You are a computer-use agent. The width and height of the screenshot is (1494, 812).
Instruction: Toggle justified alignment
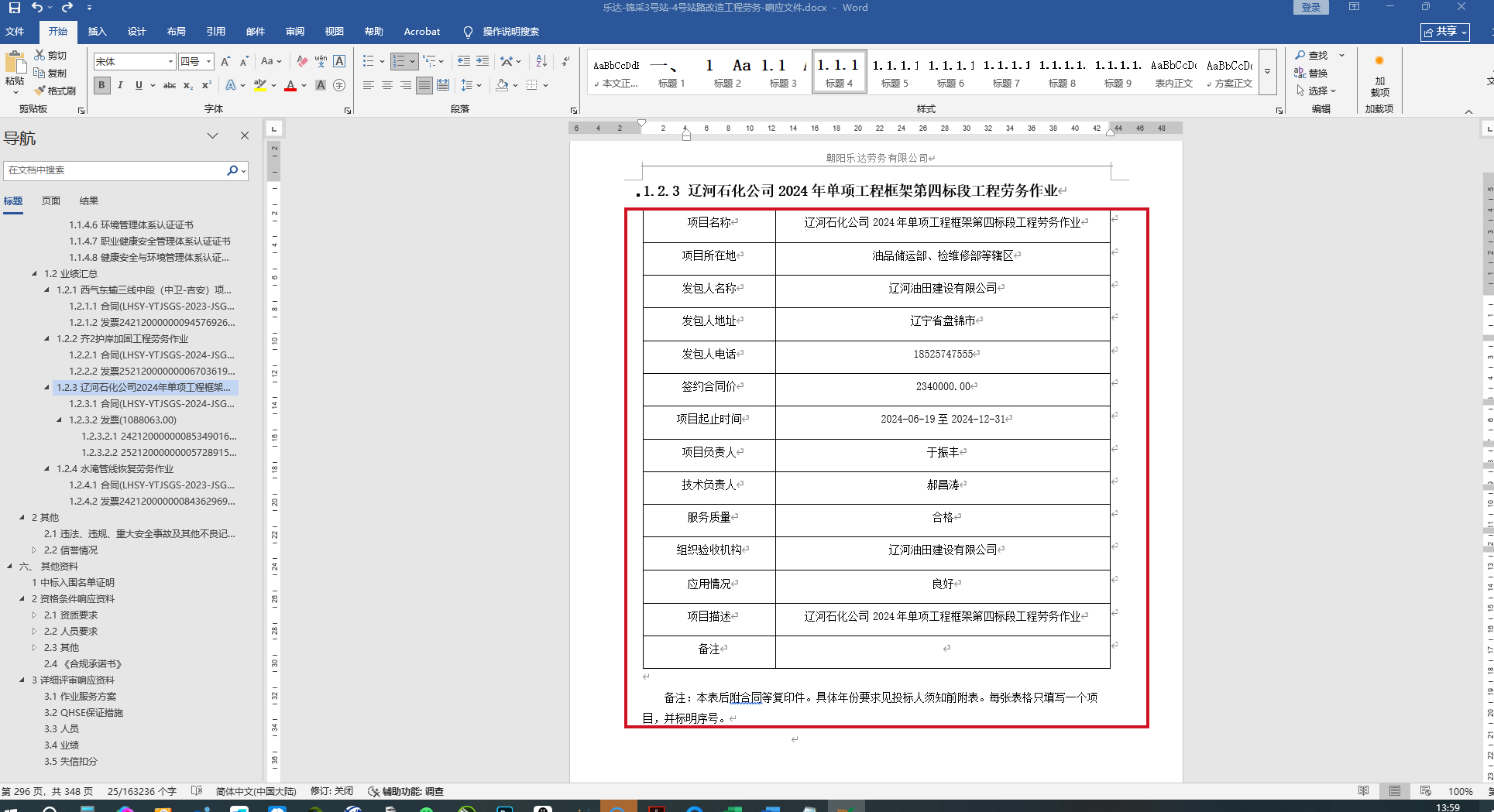click(x=424, y=85)
